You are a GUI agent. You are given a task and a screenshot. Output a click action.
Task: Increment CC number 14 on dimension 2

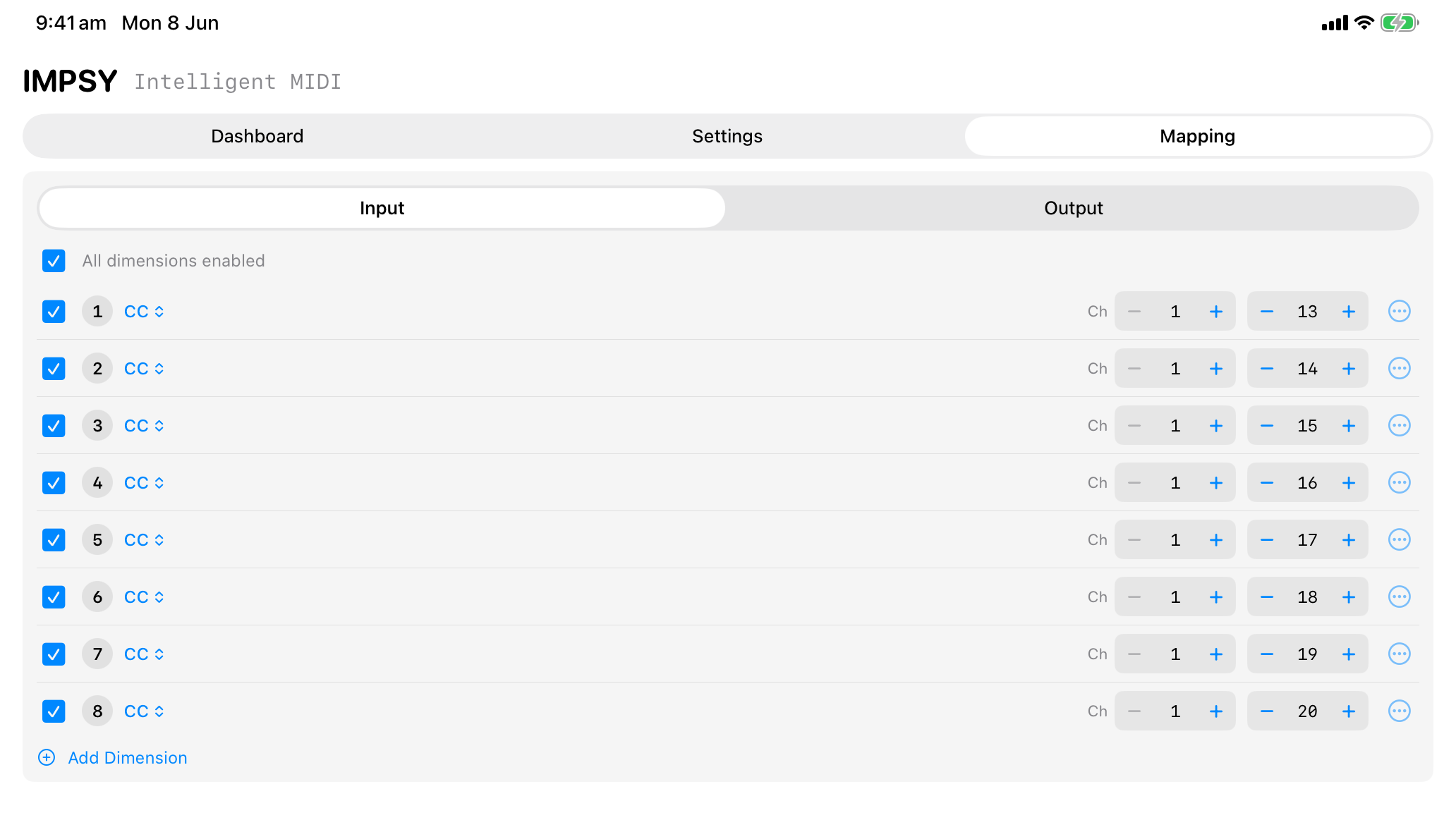(1348, 368)
